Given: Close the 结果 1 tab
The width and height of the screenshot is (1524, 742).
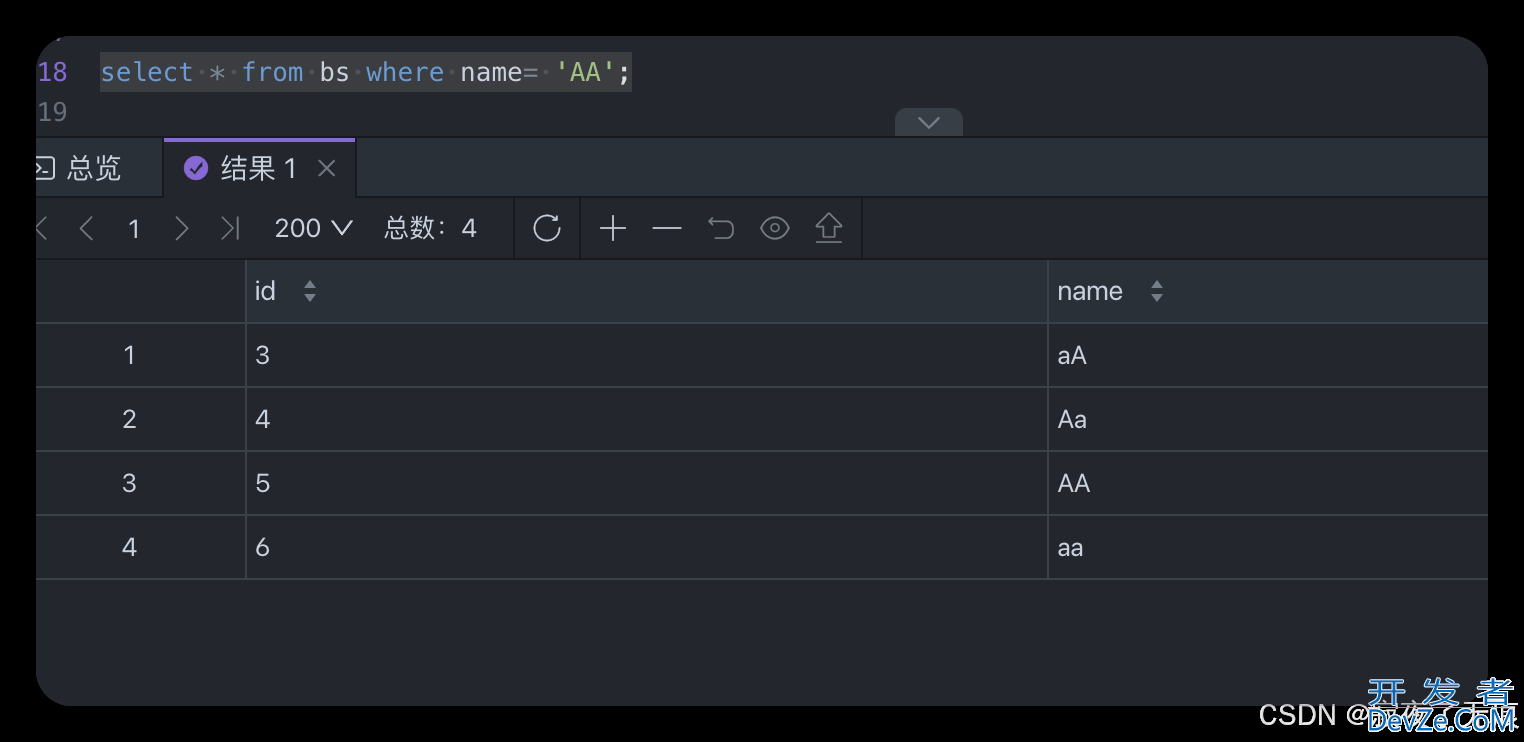Looking at the screenshot, I should [326, 169].
